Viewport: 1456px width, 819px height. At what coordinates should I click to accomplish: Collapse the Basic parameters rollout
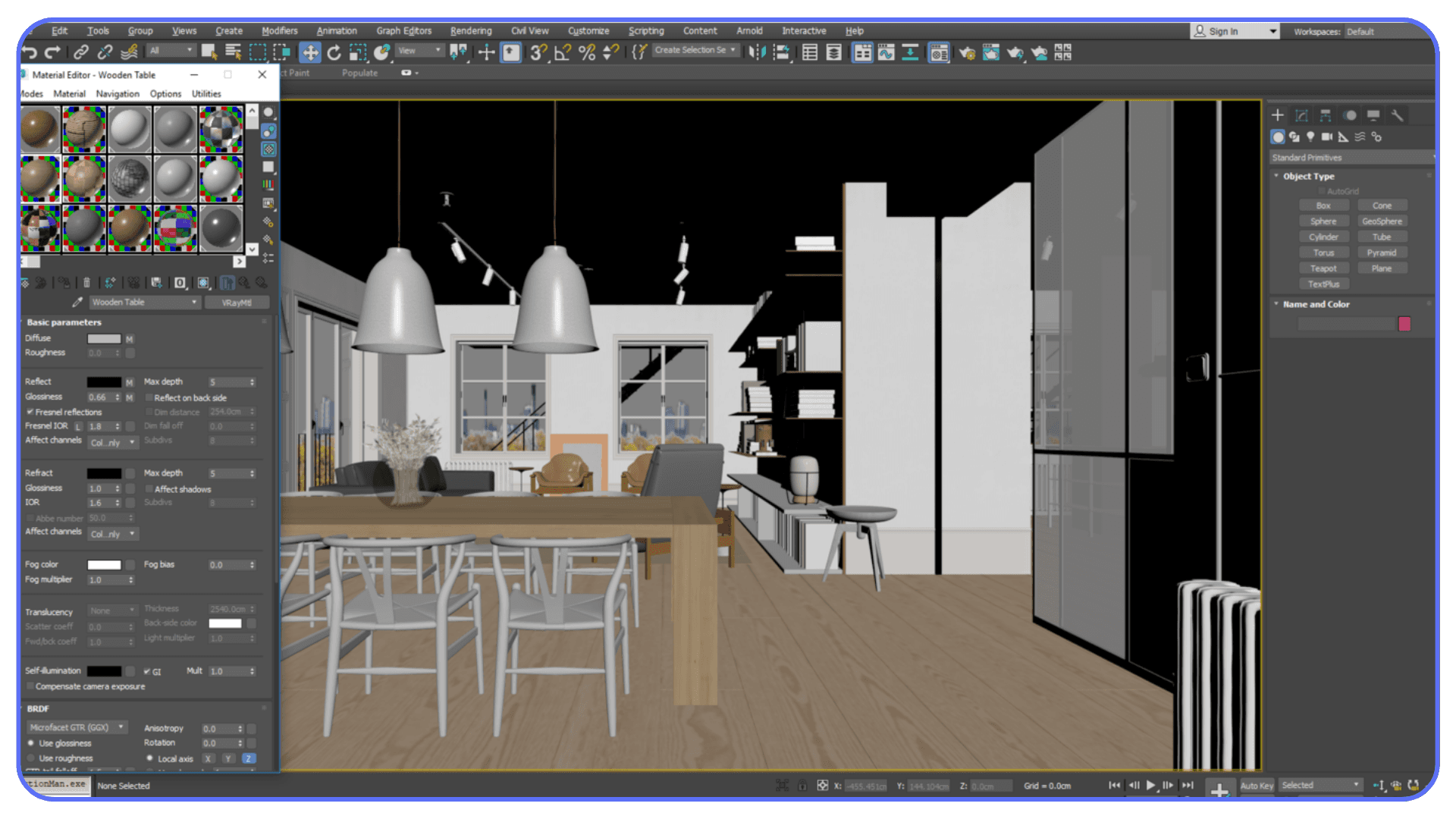[x=64, y=322]
